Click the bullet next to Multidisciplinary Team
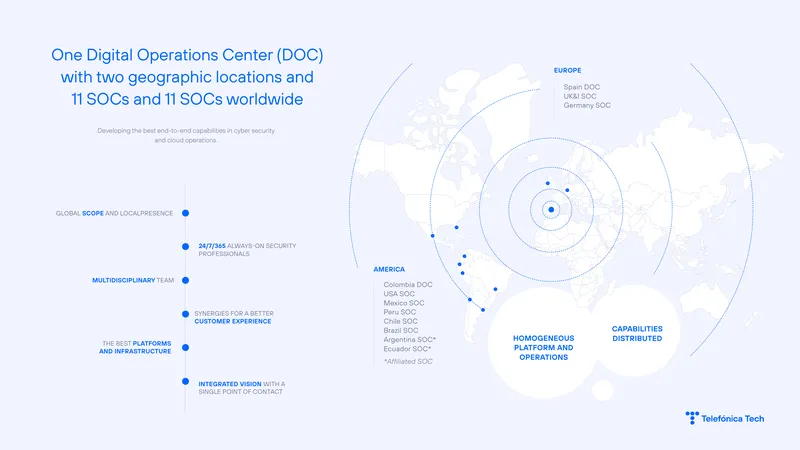Screen dimensions: 800x450 point(186,280)
